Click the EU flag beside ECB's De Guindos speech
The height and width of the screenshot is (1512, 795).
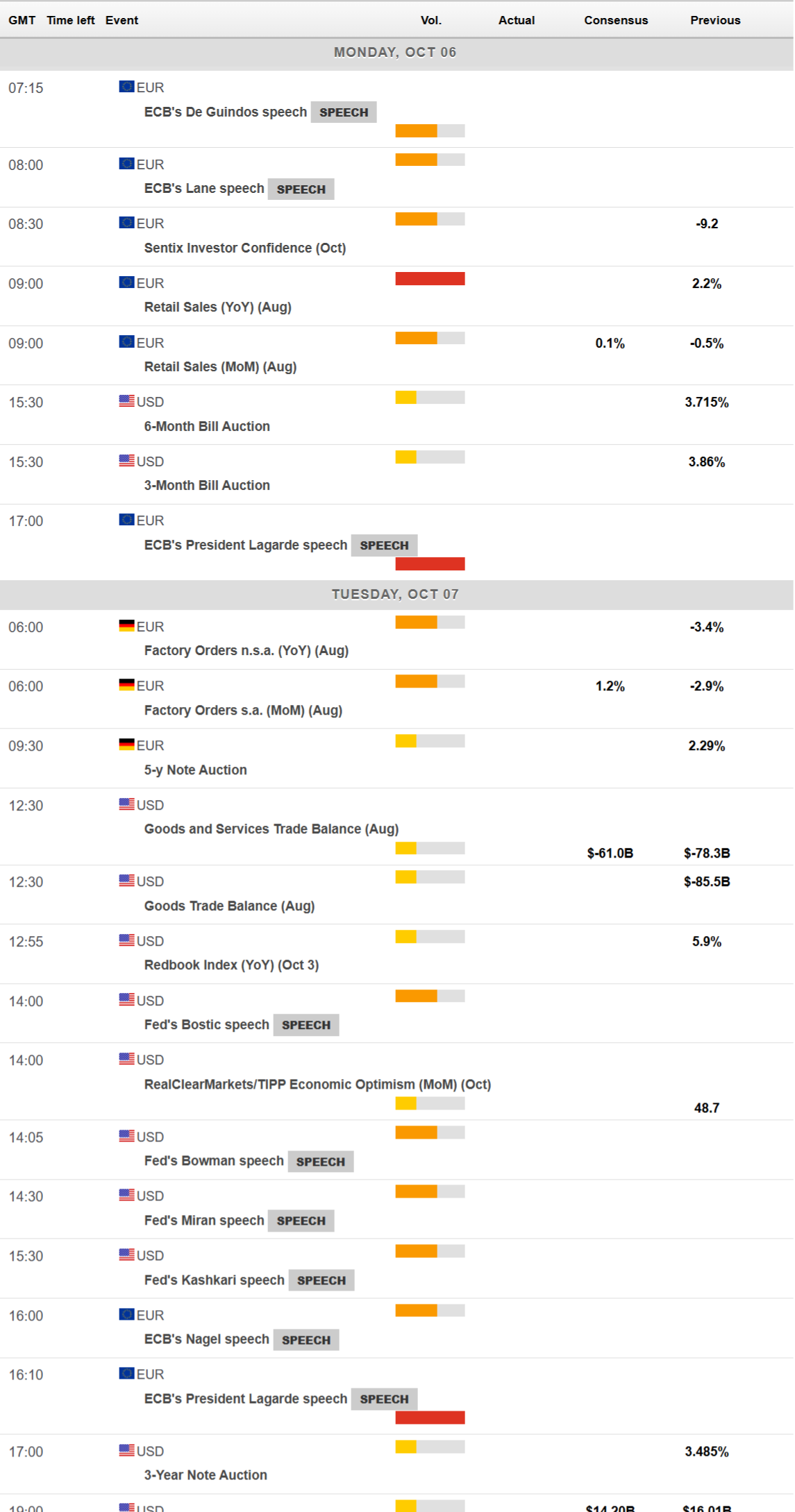126,87
